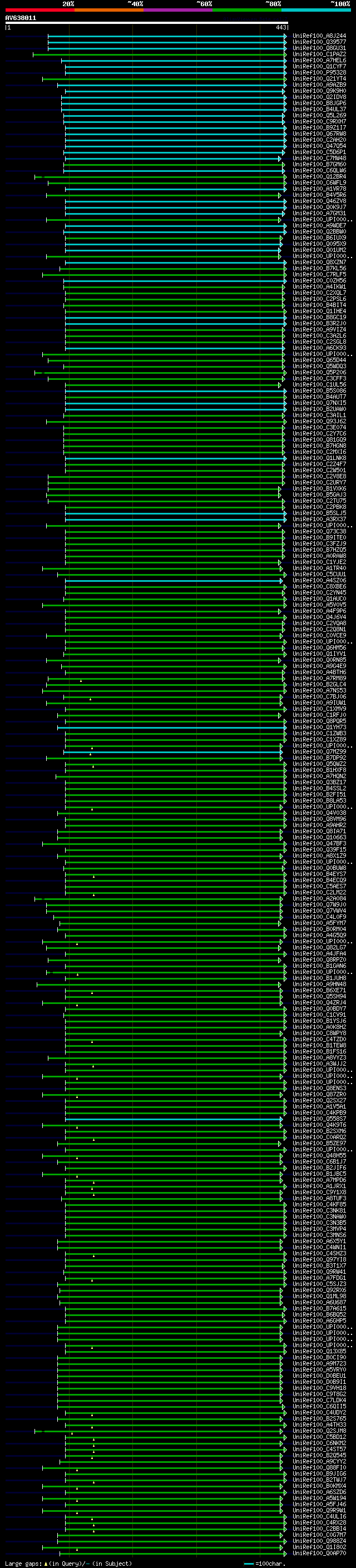Screen dimensions: 356x1568
Task: Click the cyan ~100% identity legend bar
Action: click(x=316, y=11)
